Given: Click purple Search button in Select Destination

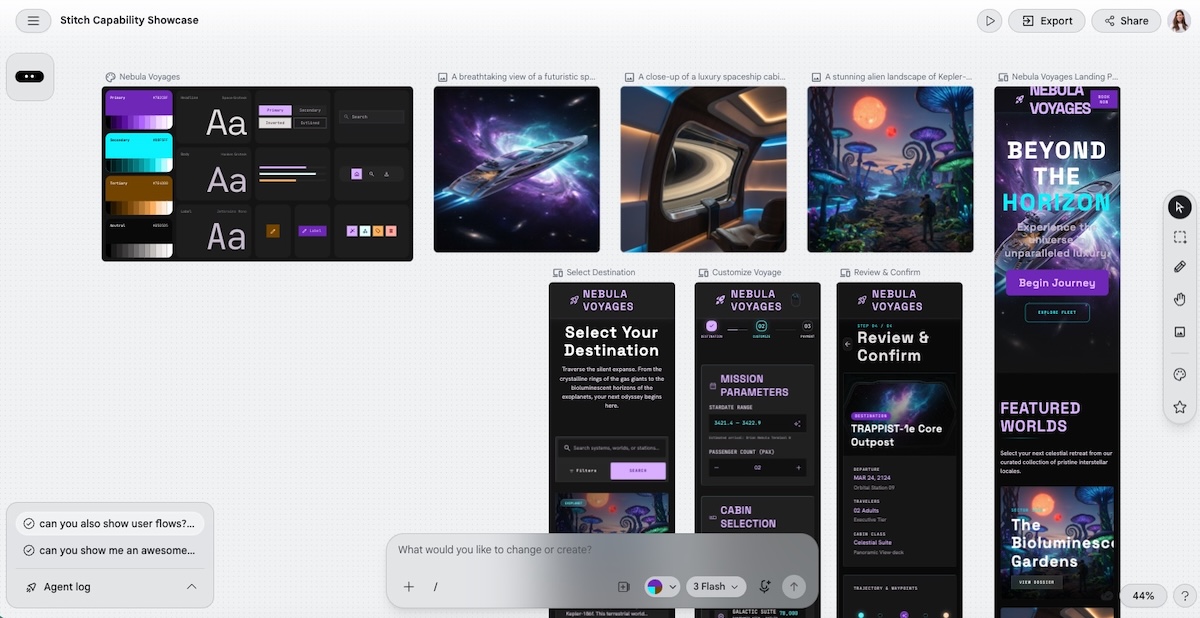Looking at the screenshot, I should click(638, 470).
